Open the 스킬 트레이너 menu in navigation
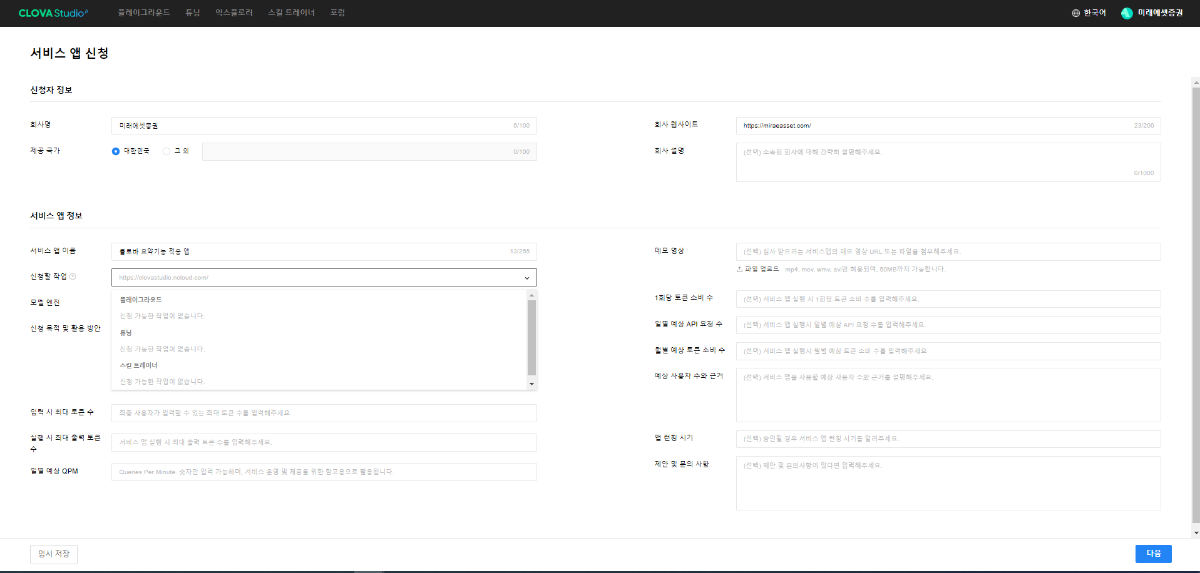Screen dimensions: 1200x573 [x=292, y=13]
